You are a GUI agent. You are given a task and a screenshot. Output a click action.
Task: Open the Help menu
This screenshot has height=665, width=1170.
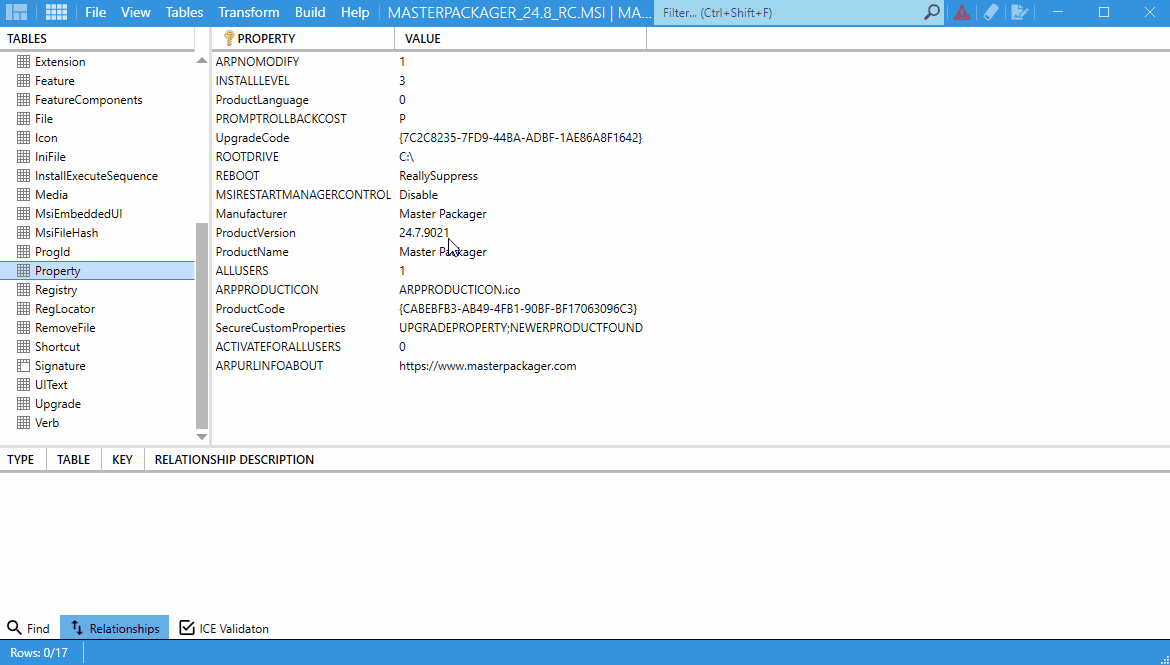[355, 12]
